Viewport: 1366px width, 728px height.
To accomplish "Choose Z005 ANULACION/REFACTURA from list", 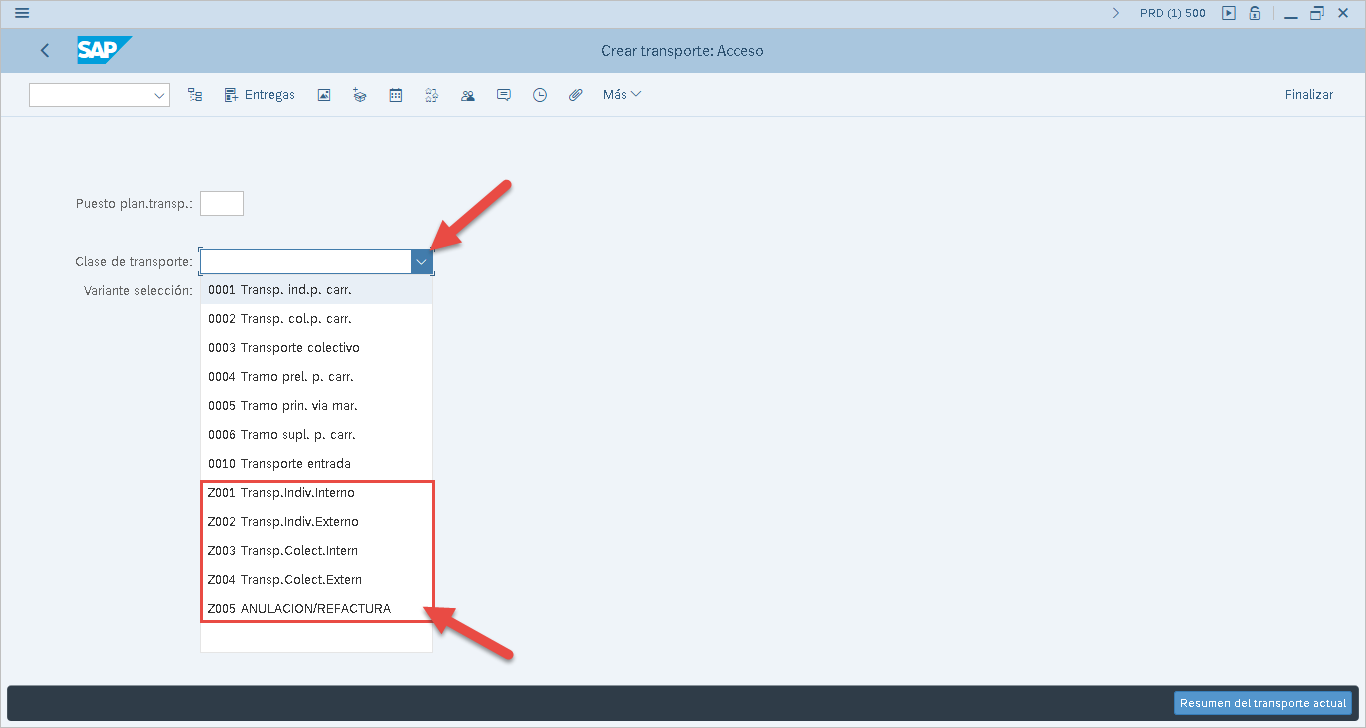I will click(299, 609).
